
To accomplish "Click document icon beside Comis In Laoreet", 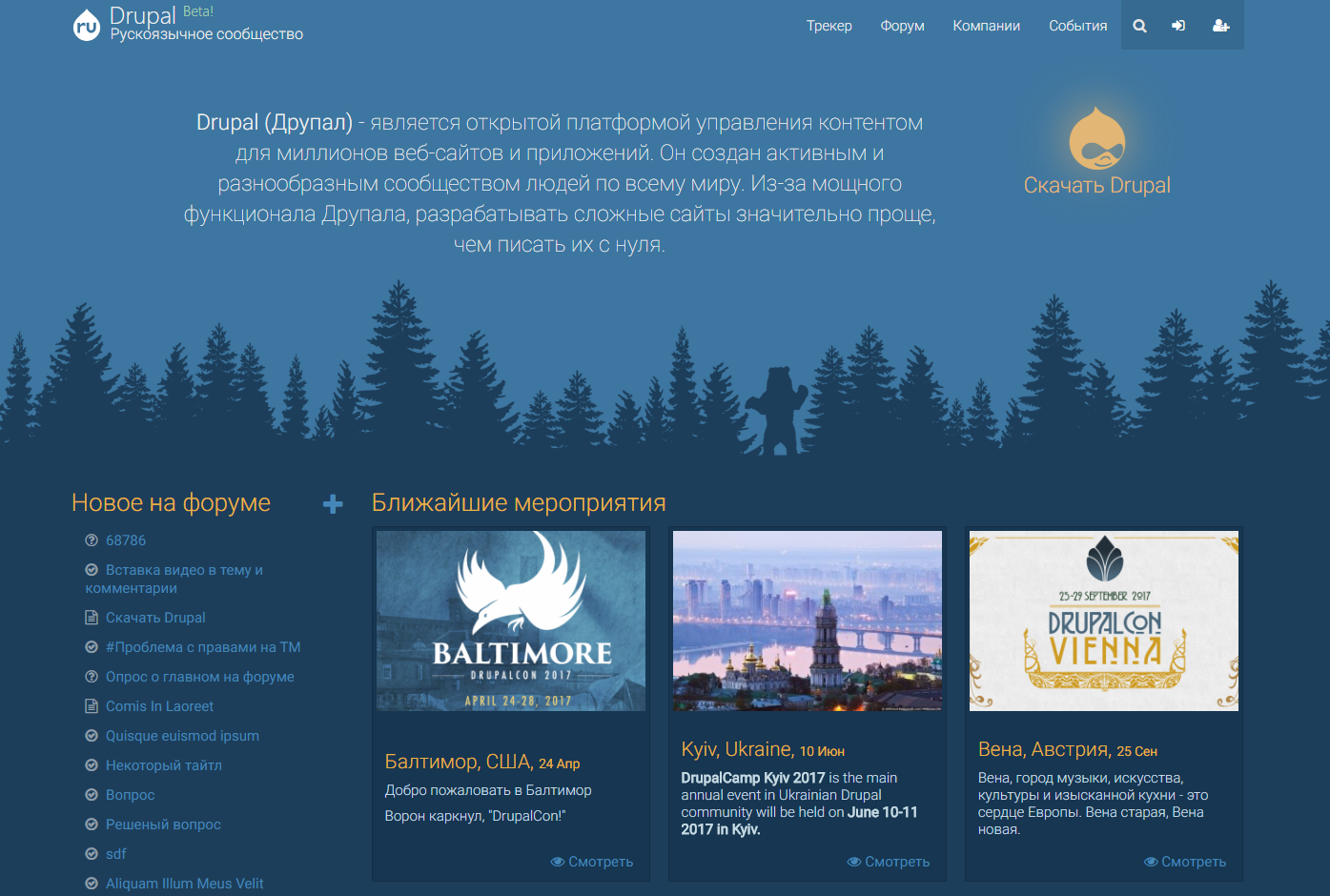I will pos(92,706).
